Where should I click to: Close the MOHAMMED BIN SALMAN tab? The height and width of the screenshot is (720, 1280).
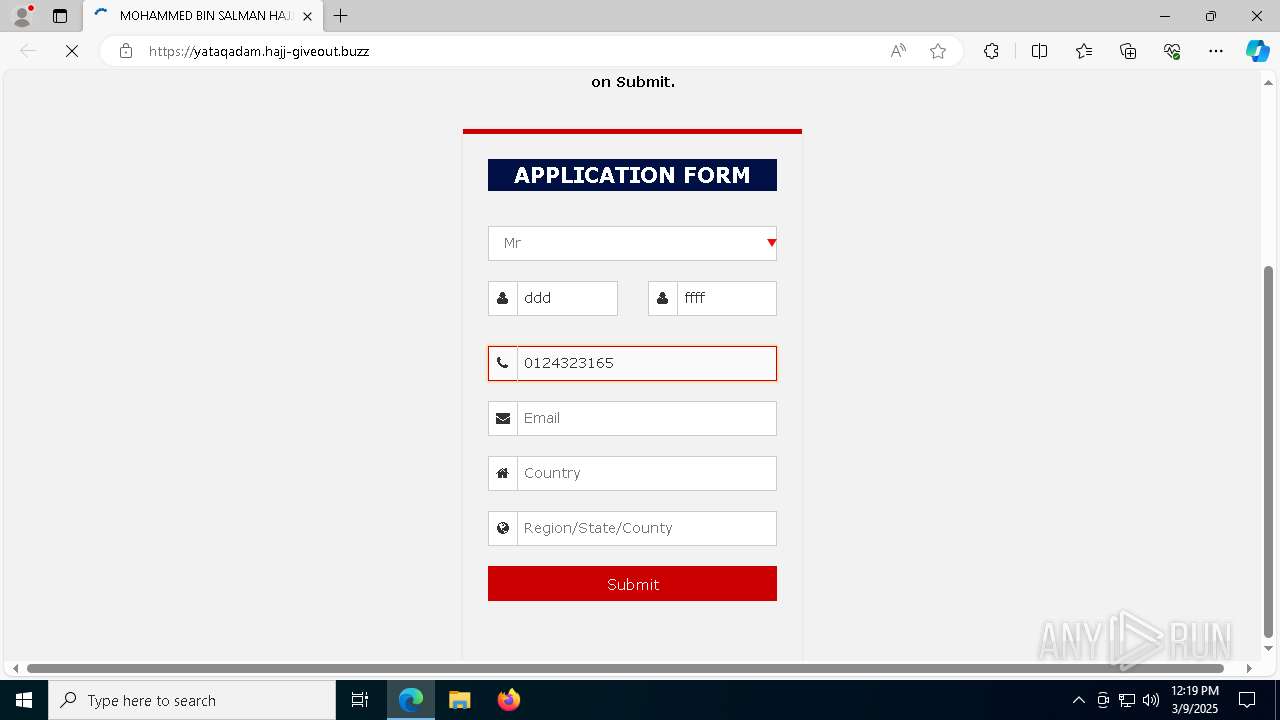pos(307,16)
